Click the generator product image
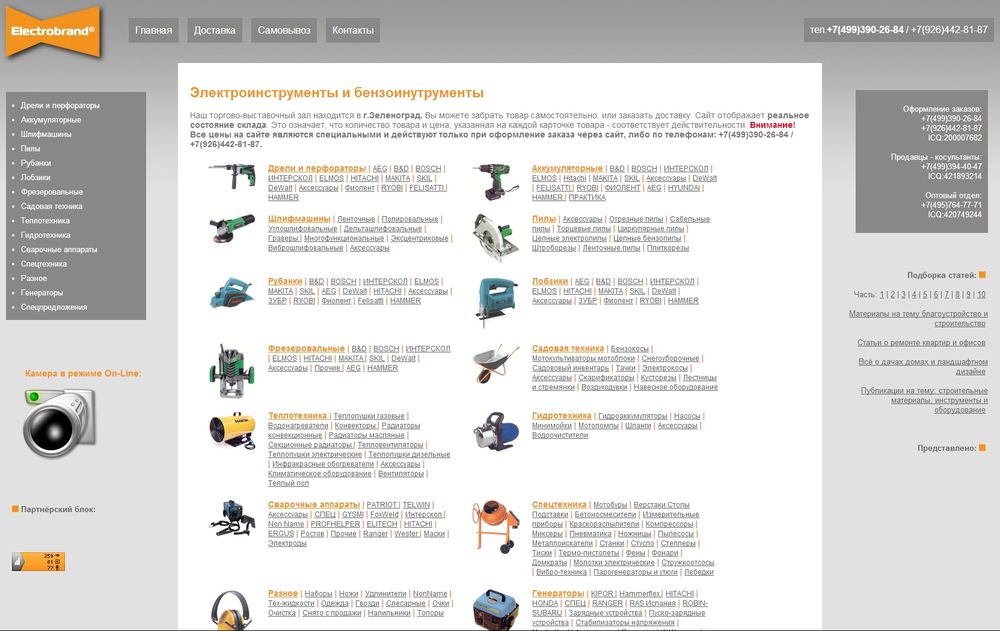 pyautogui.click(x=496, y=609)
